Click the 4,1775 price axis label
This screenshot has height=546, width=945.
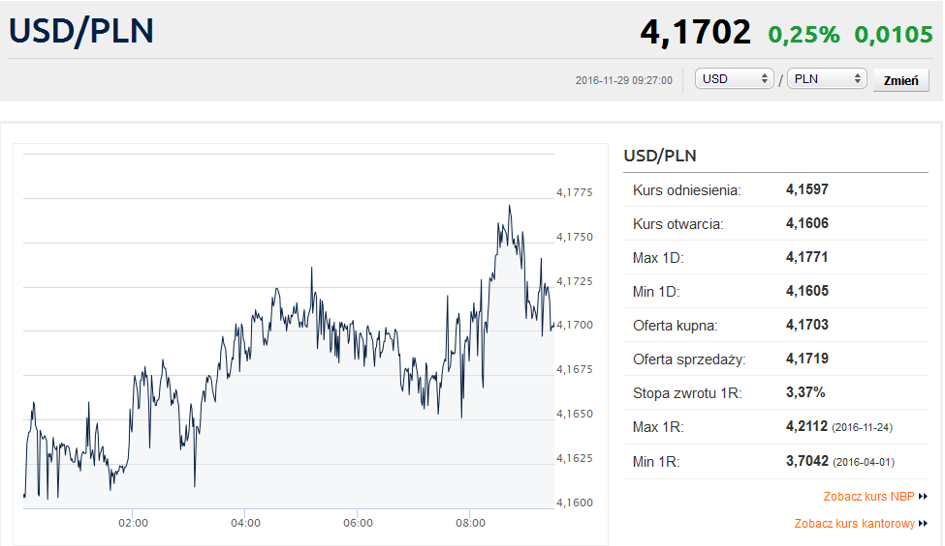(x=574, y=192)
